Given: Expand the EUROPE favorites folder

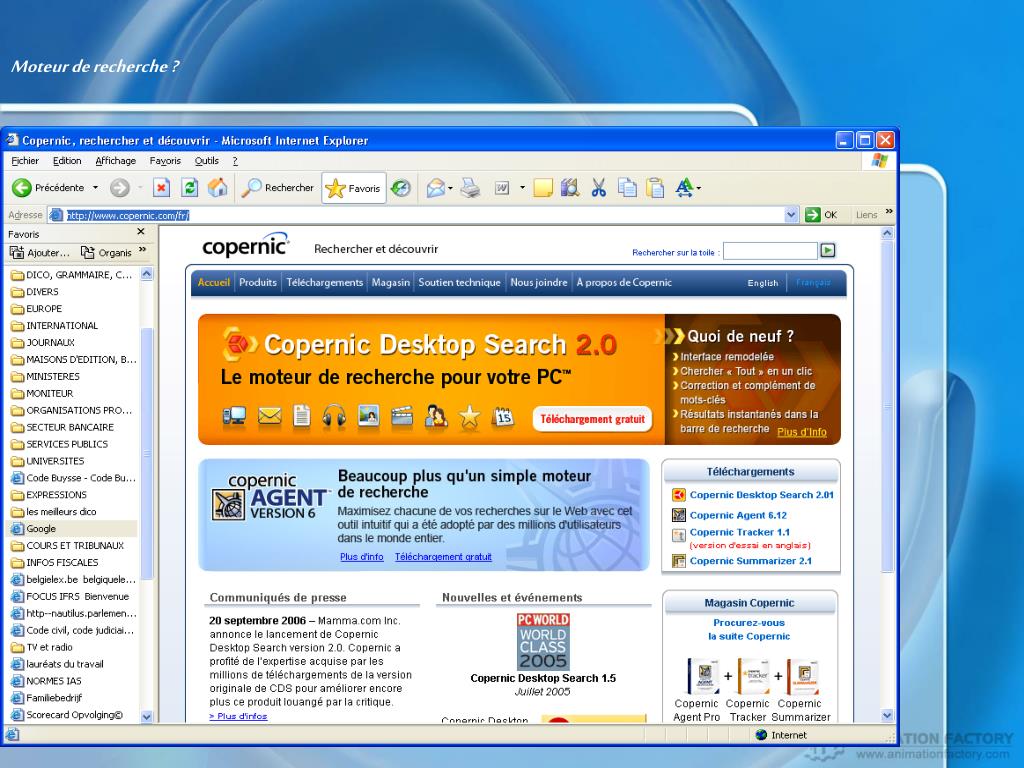Looking at the screenshot, I should (x=37, y=309).
